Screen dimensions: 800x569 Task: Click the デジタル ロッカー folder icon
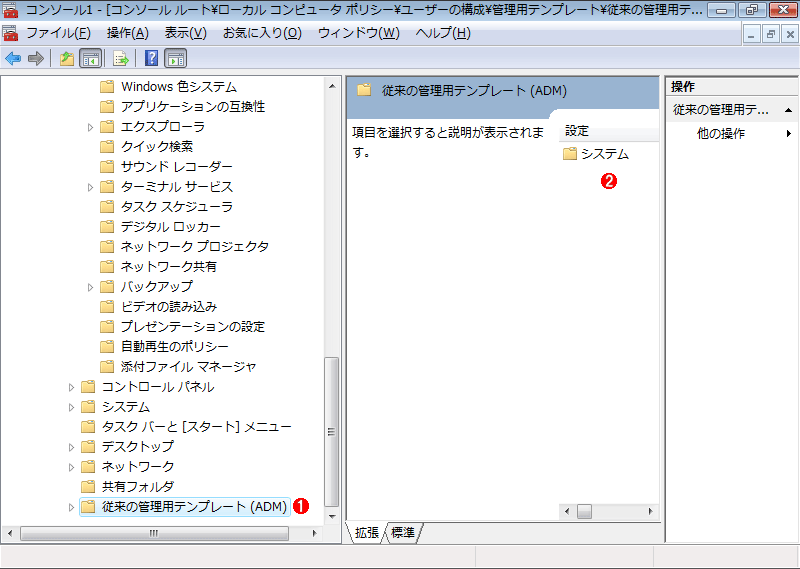pos(107,227)
